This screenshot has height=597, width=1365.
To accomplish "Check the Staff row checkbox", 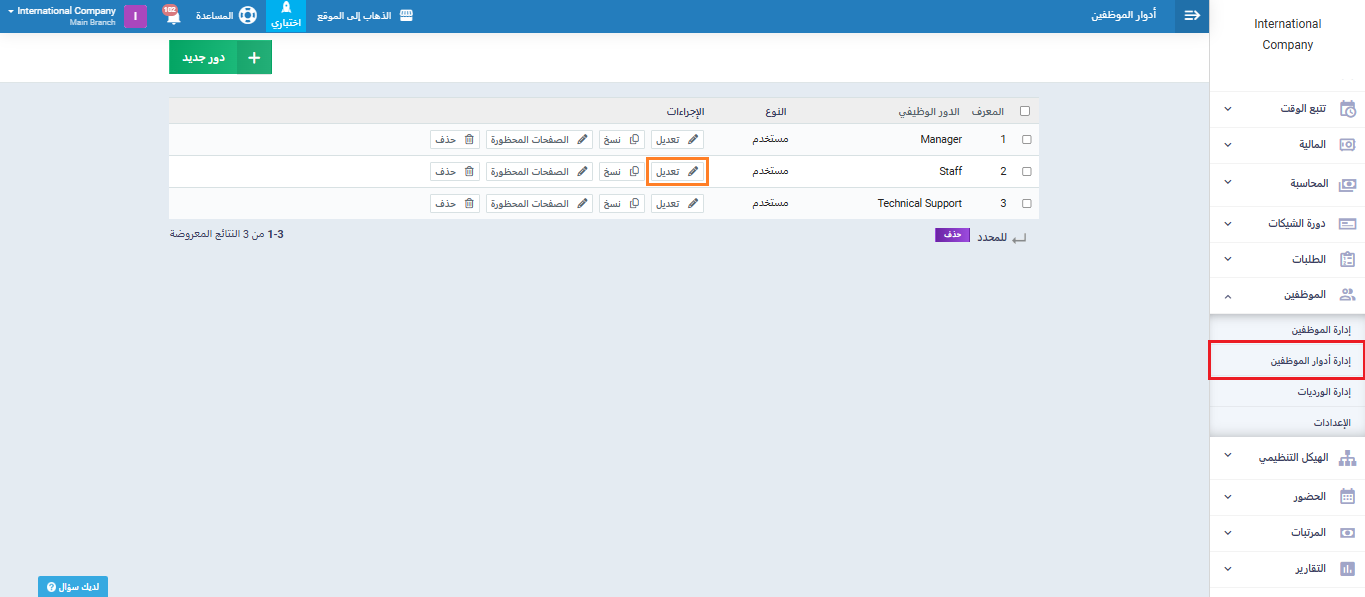I will 1026,172.
